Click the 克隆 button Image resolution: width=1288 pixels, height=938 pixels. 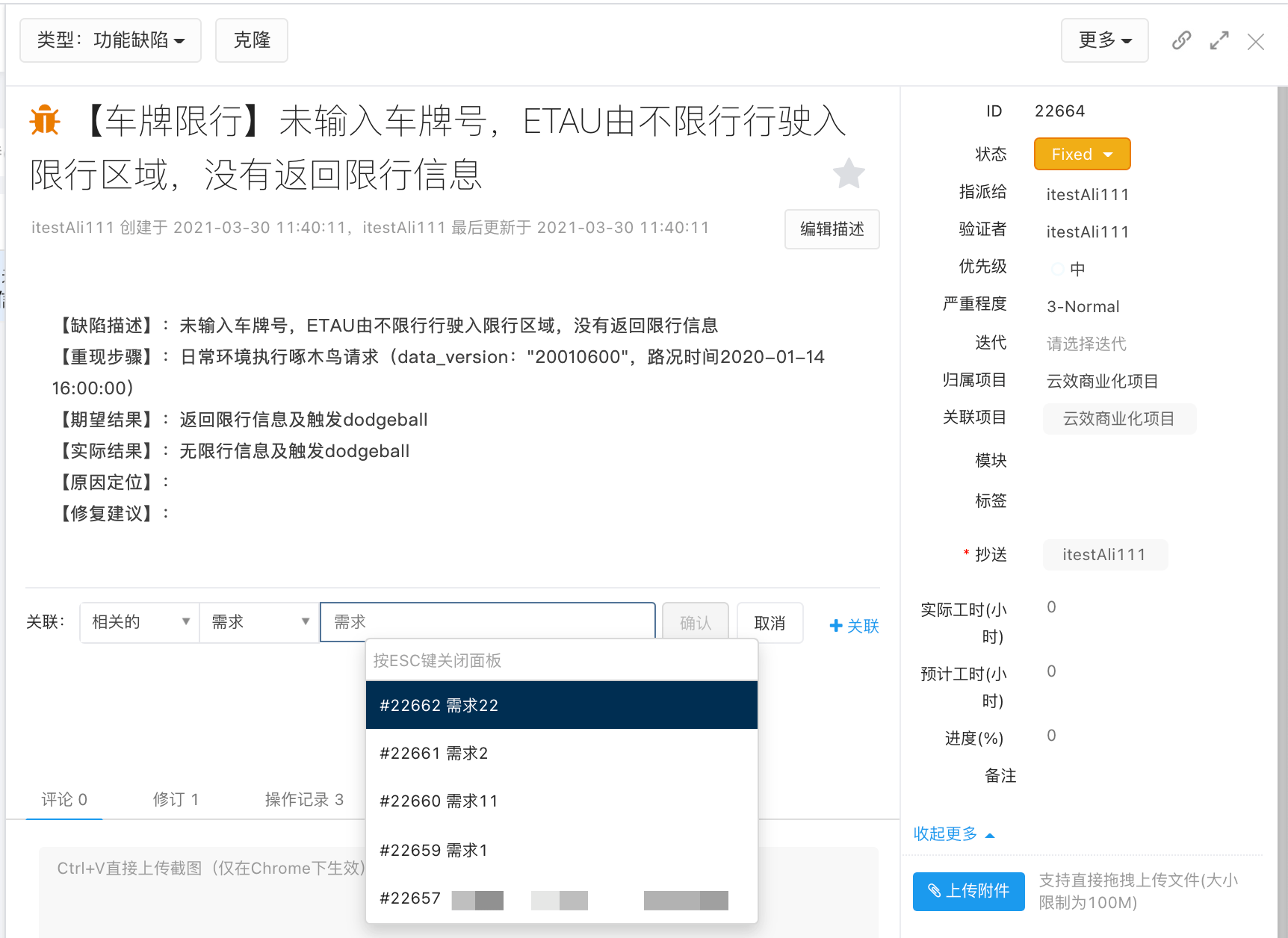coord(252,40)
